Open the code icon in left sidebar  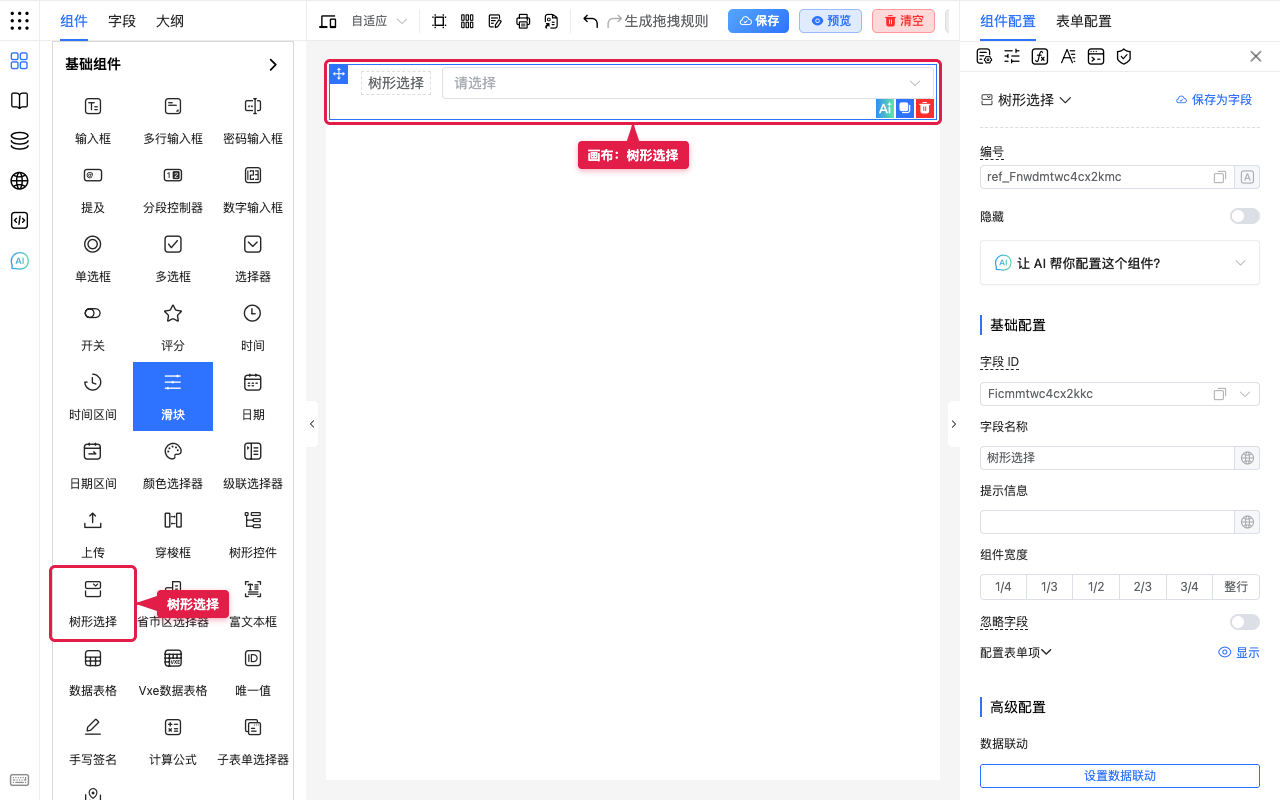19,221
